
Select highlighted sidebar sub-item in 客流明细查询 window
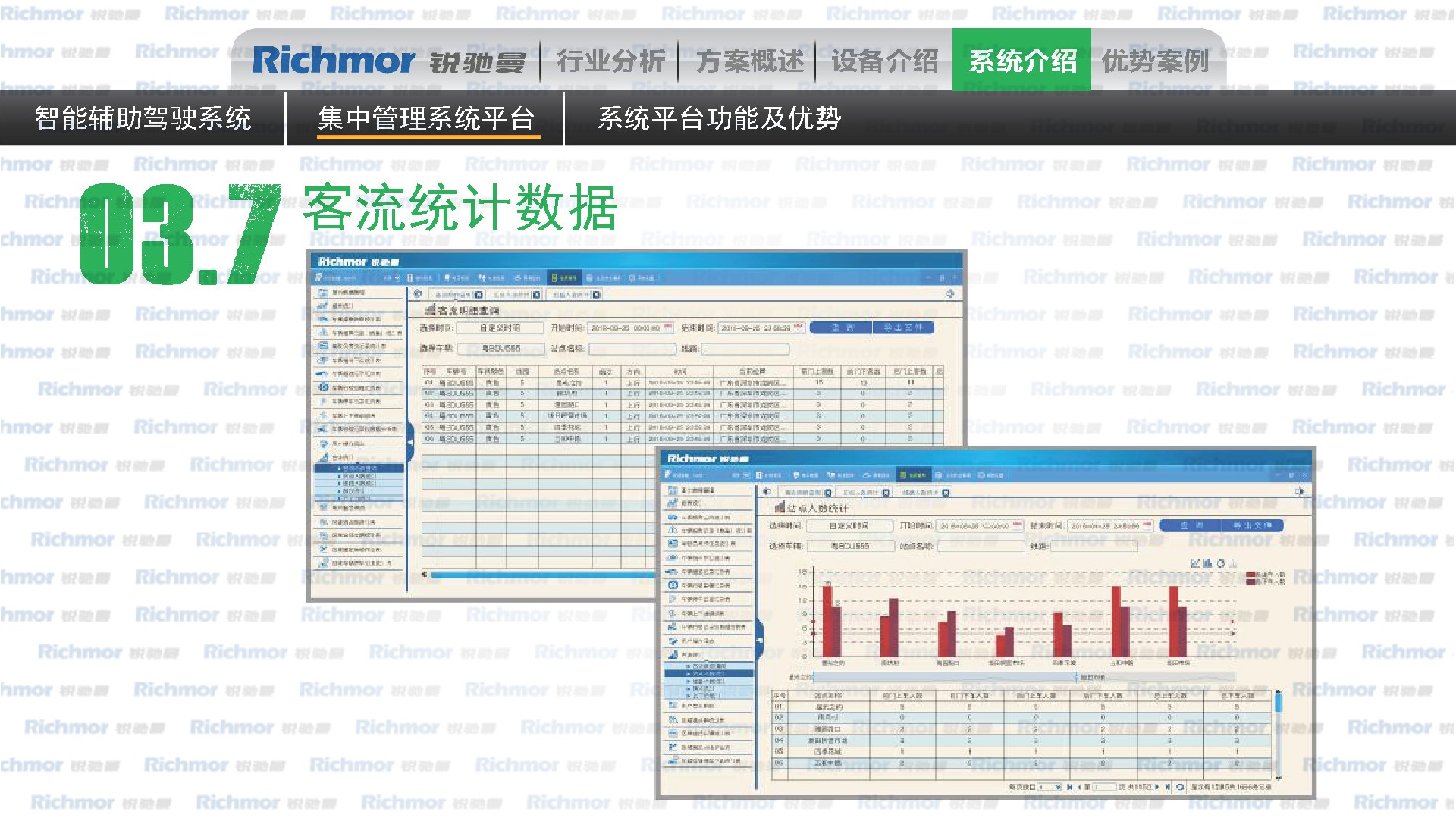coord(358,469)
